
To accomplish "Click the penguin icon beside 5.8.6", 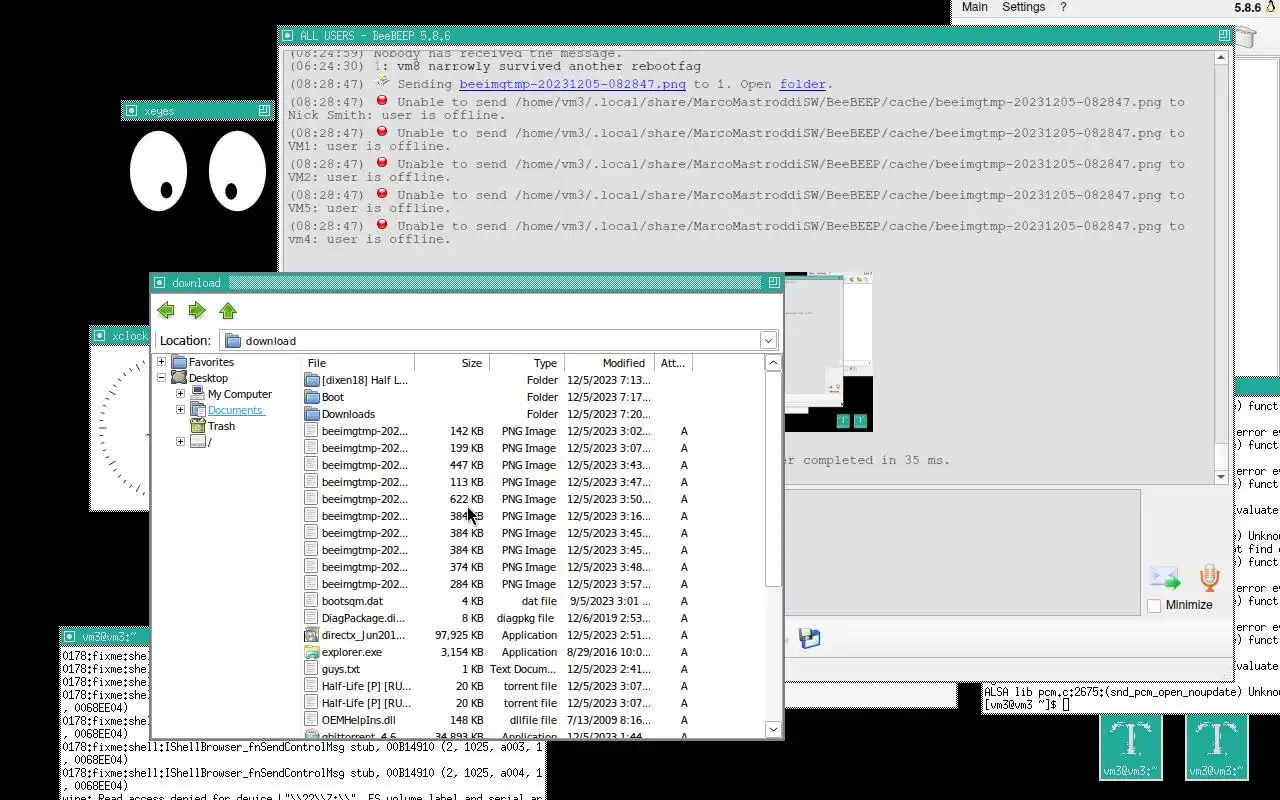I will (1270, 8).
